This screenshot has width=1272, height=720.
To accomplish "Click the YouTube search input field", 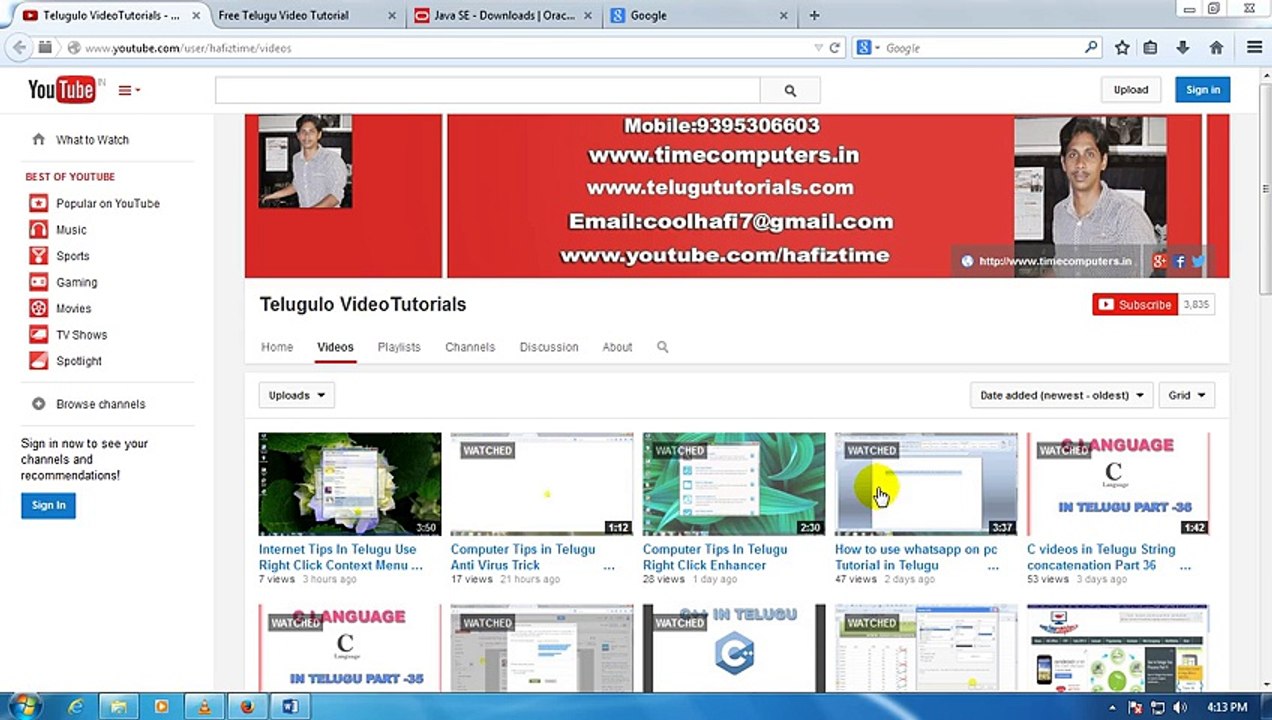I will click(487, 90).
